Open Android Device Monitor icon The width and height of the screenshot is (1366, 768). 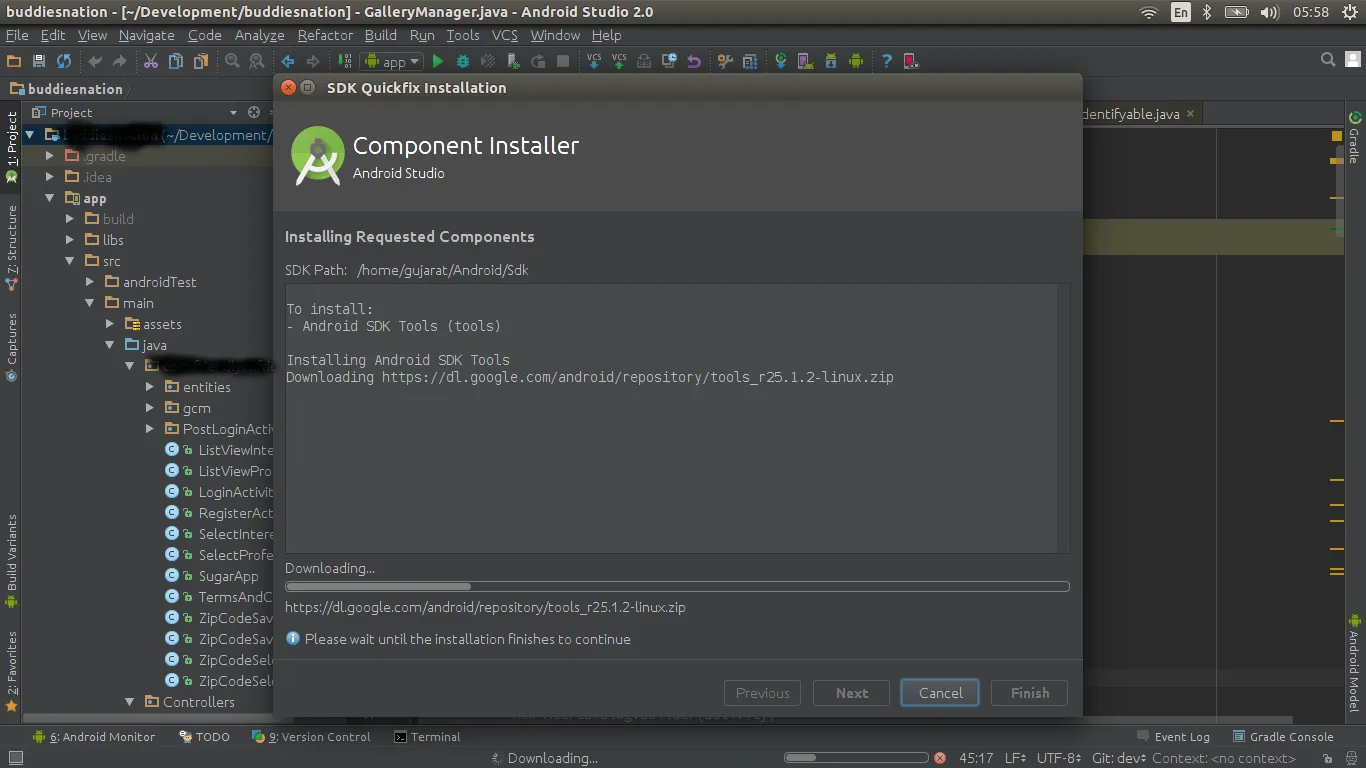point(856,62)
